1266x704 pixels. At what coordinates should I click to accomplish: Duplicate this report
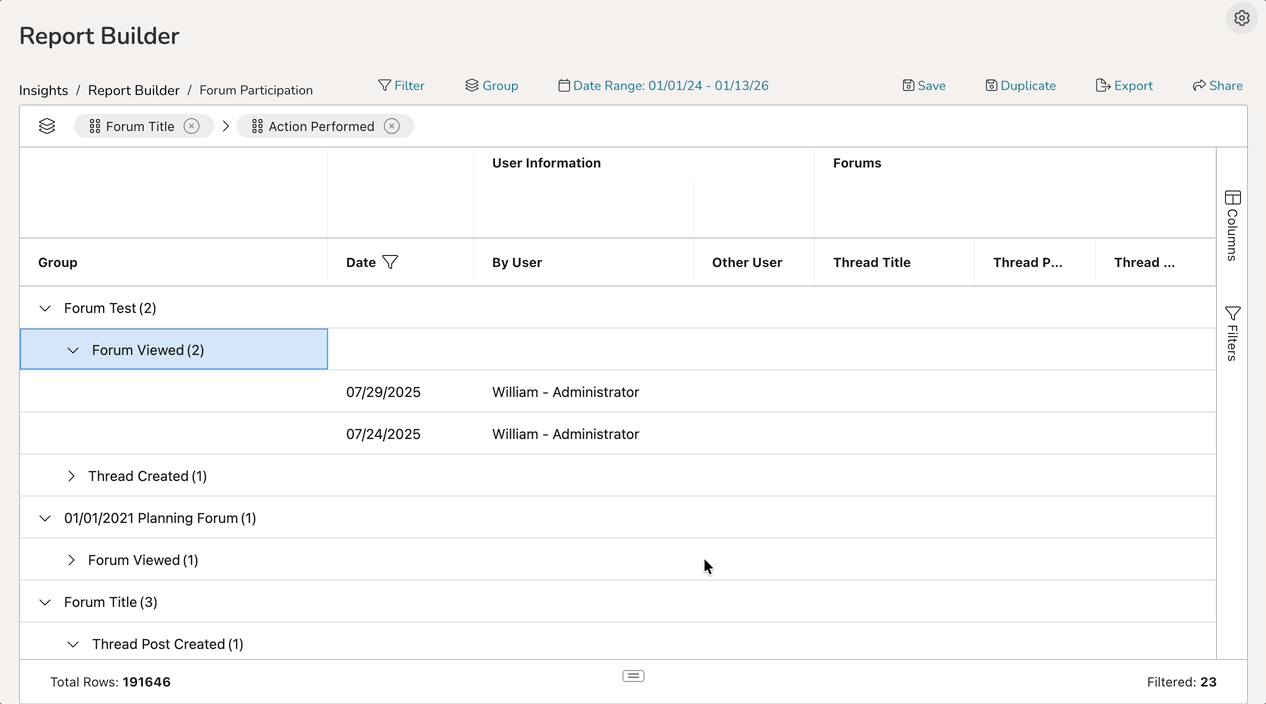[1020, 86]
